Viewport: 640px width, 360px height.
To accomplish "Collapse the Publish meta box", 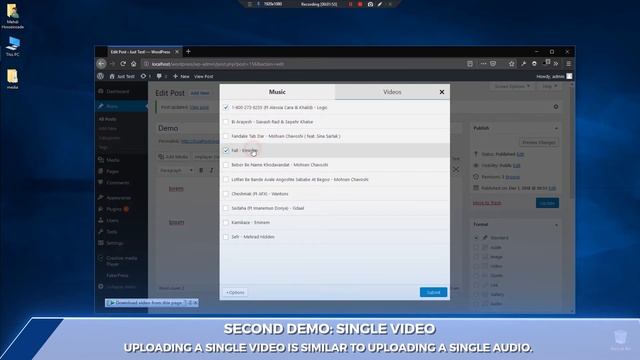I will point(556,128).
